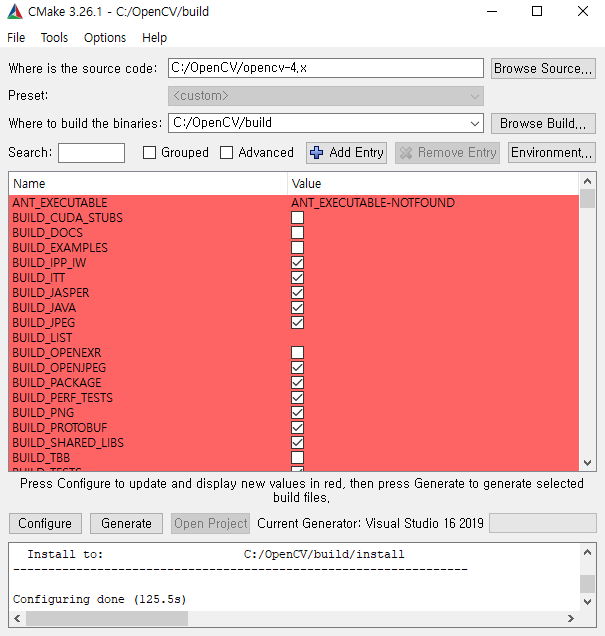Click the 'Configuring done (125.5s)' log line
Screen dimensions: 605x636
100,599
